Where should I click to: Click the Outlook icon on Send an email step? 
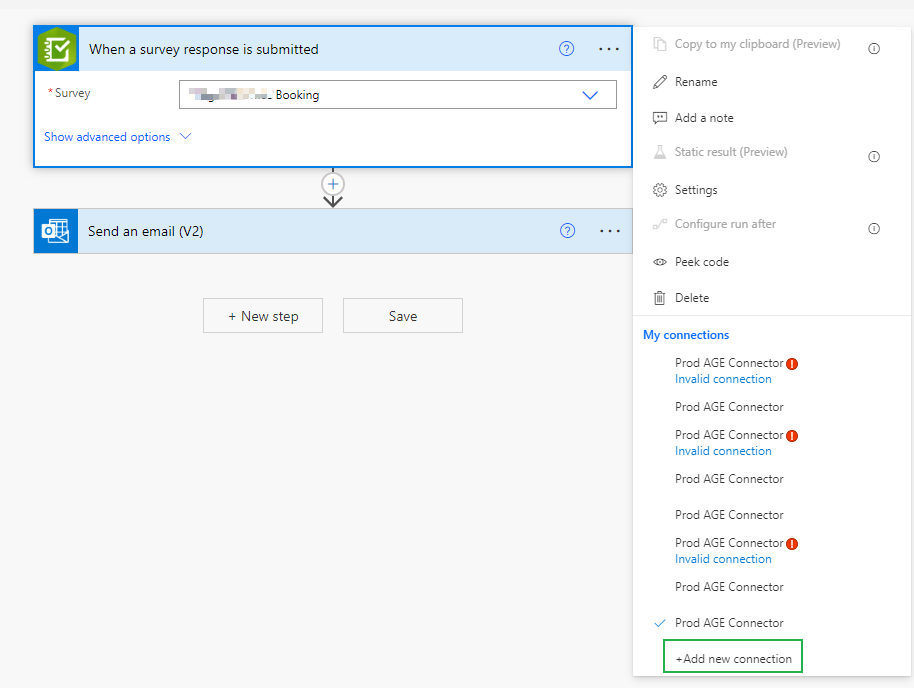tap(55, 231)
